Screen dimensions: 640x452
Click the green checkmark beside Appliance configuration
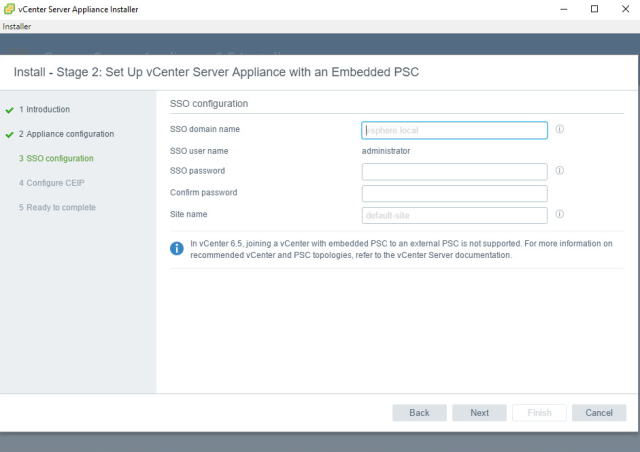pos(9,134)
